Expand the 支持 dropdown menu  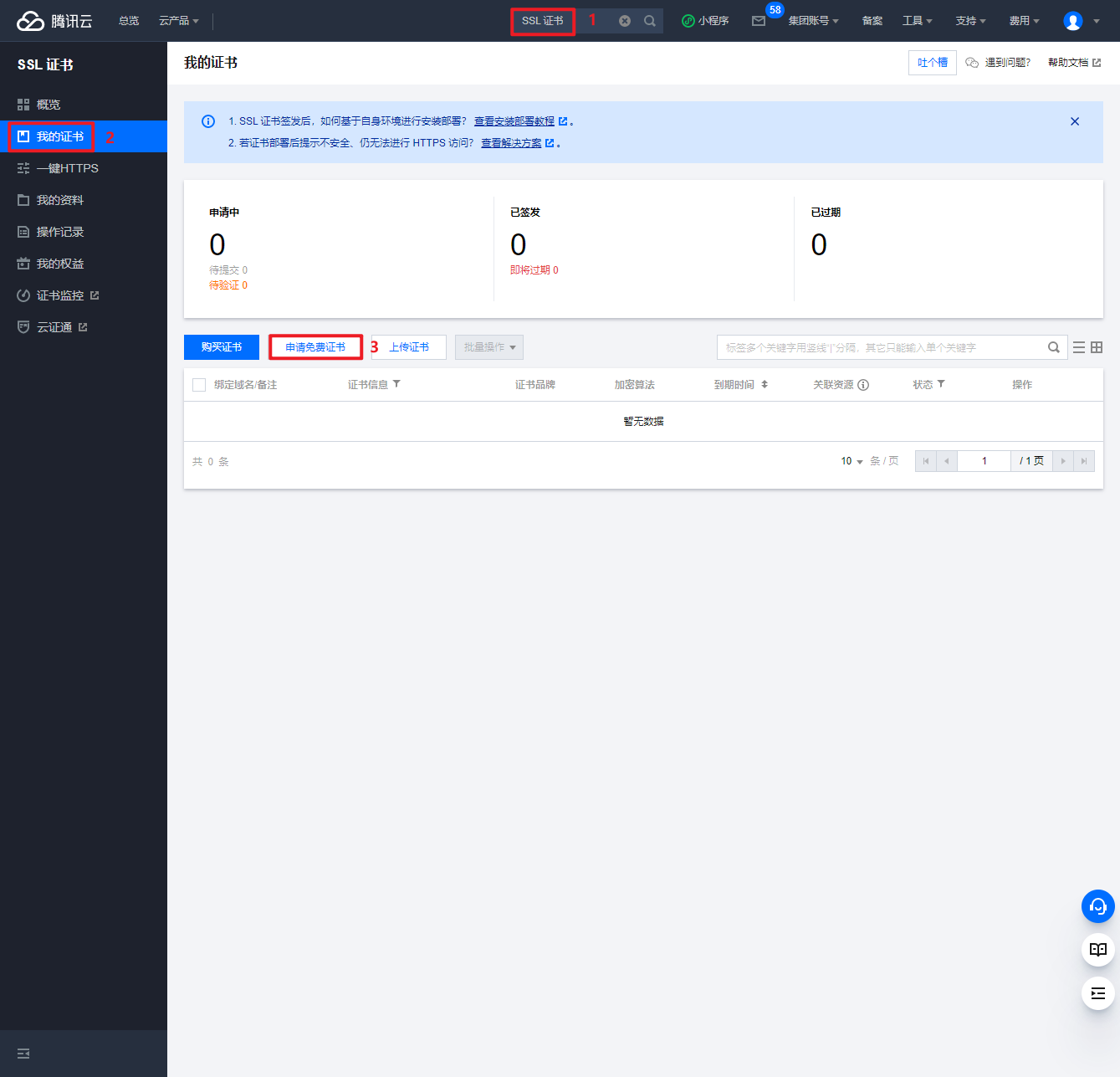(x=971, y=21)
